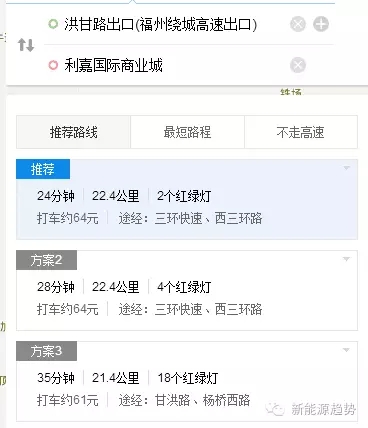Click the red destination marker icon
Screen dimensions: 368x428
click(53, 65)
